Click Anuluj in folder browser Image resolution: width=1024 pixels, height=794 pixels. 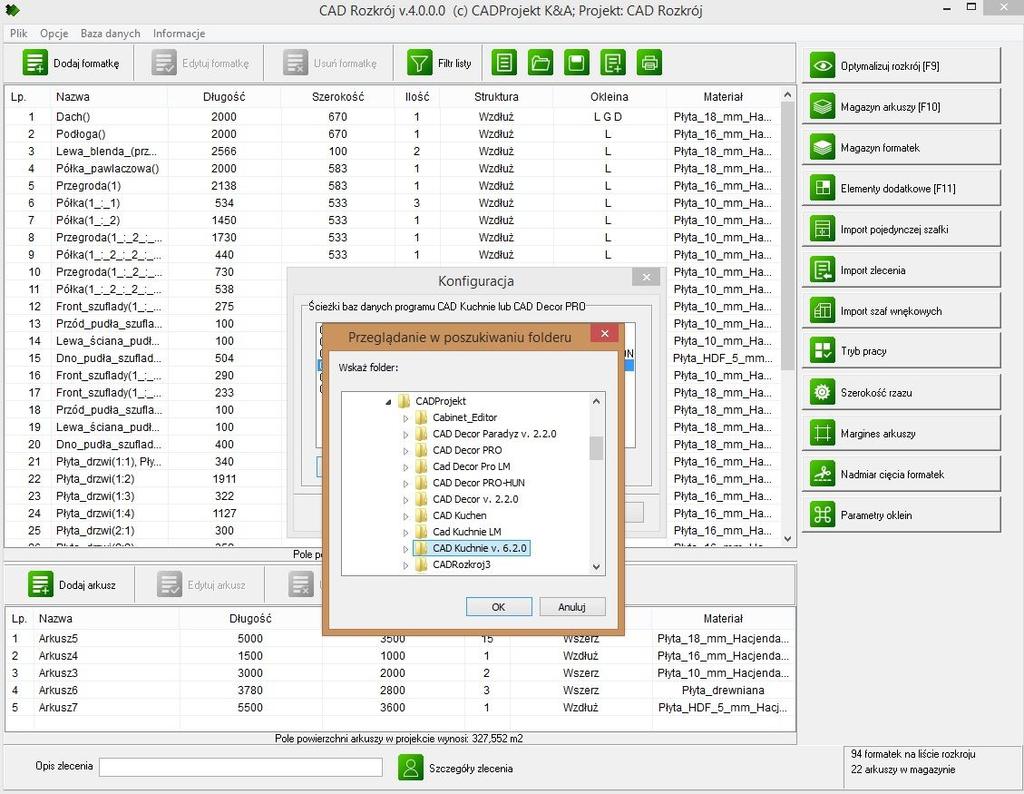[x=571, y=607]
